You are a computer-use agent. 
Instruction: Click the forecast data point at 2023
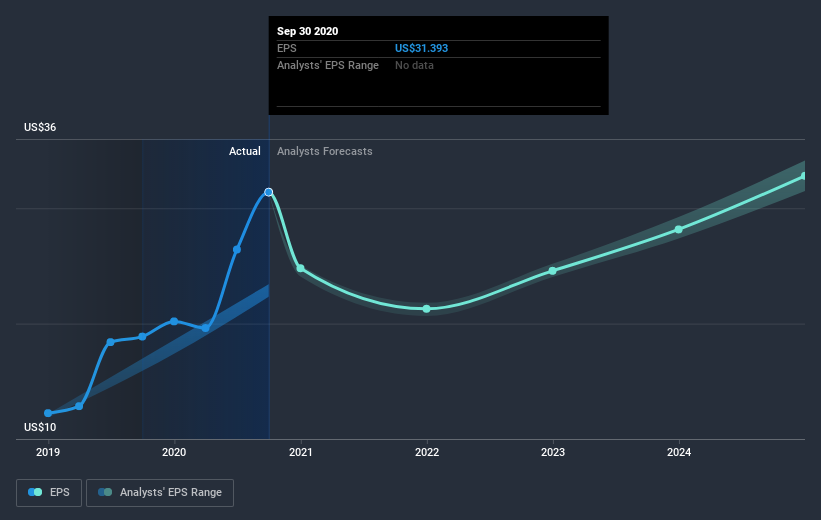(x=552, y=271)
